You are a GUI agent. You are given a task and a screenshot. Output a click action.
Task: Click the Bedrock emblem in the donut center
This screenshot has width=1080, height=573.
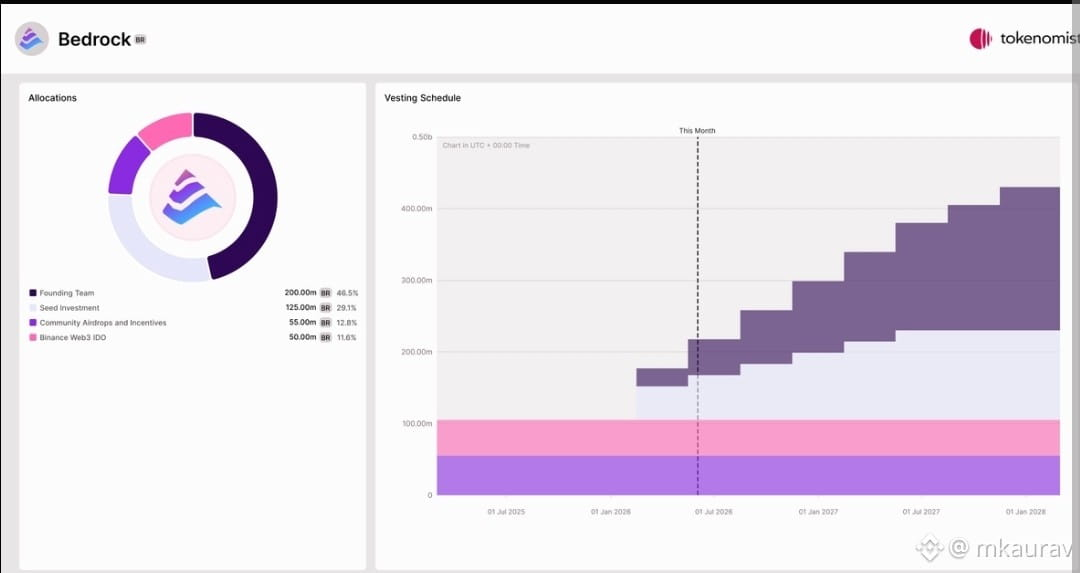pyautogui.click(x=192, y=197)
